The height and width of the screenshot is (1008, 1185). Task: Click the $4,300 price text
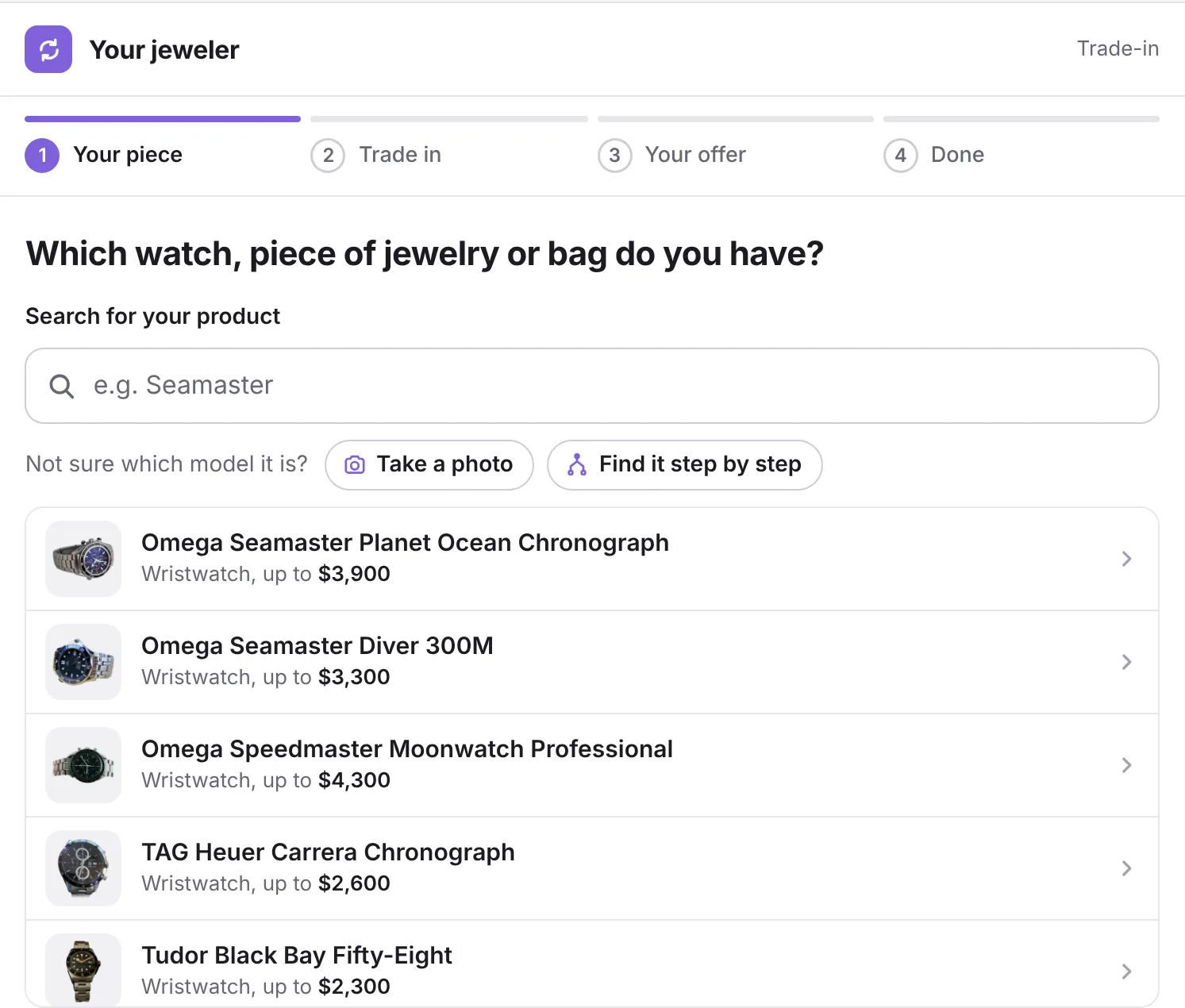coord(354,780)
